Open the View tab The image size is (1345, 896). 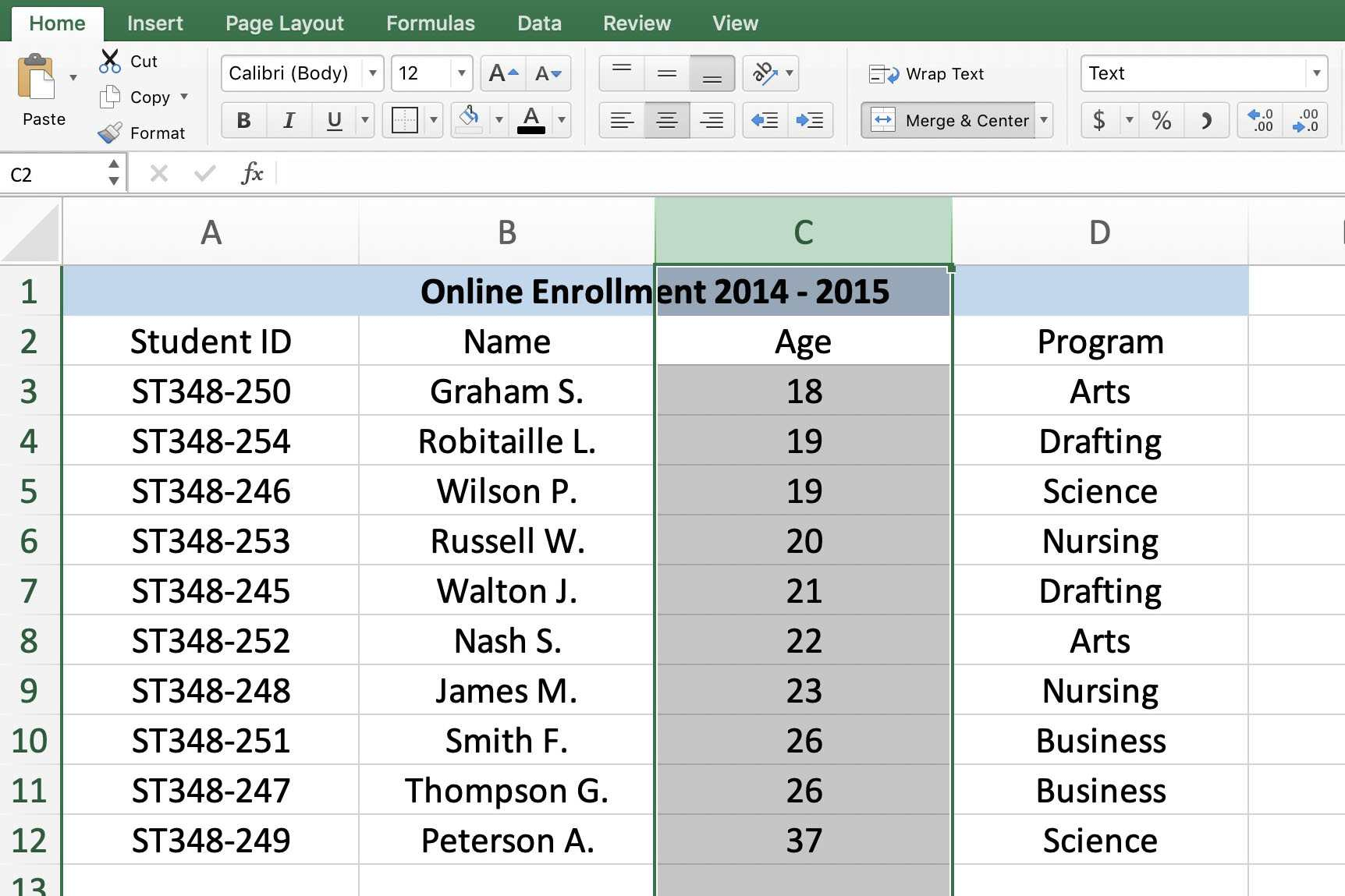pyautogui.click(x=735, y=23)
